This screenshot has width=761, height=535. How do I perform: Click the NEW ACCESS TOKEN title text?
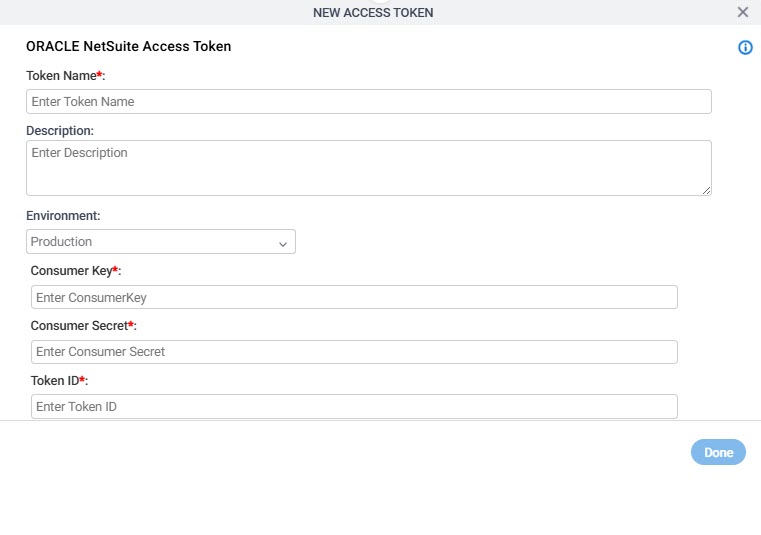373,13
